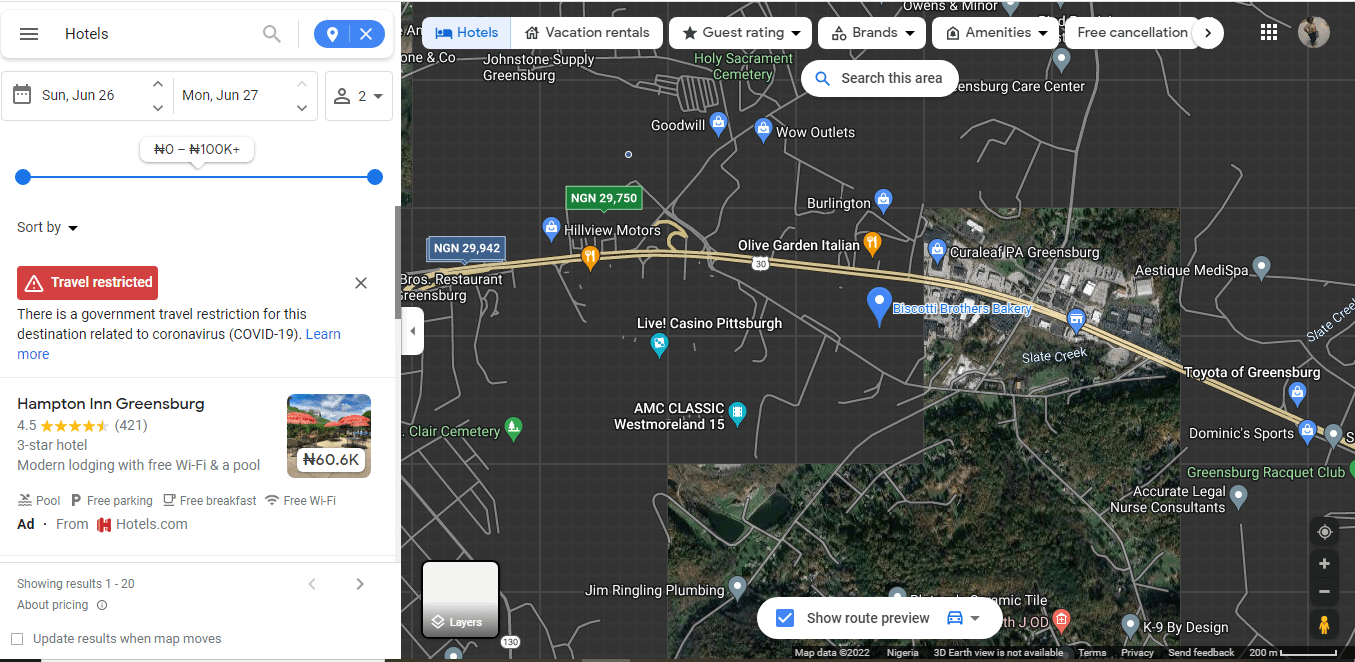
Task: Open the guests count dropdown
Action: (359, 96)
